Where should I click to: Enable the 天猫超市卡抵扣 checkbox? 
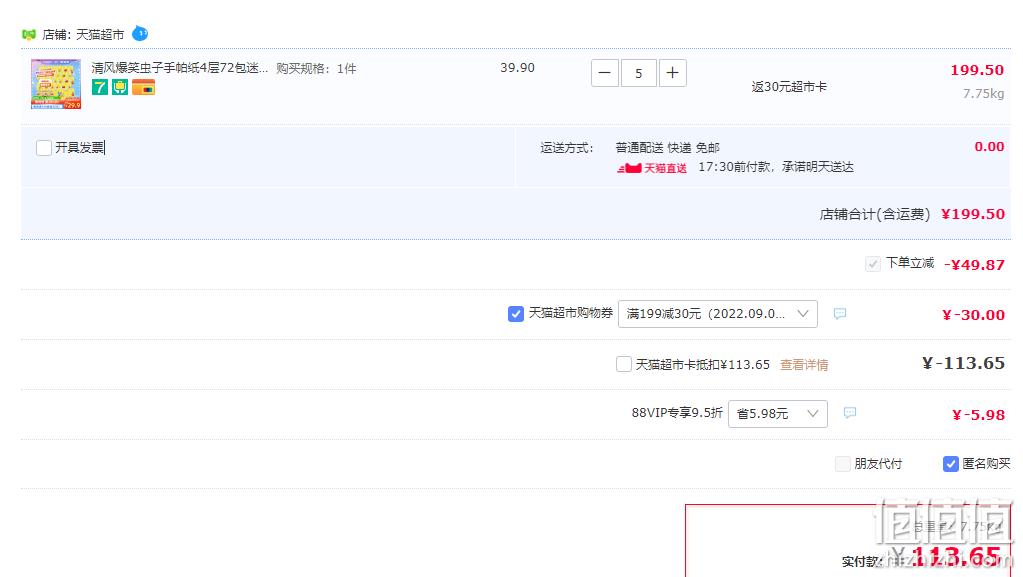click(624, 364)
